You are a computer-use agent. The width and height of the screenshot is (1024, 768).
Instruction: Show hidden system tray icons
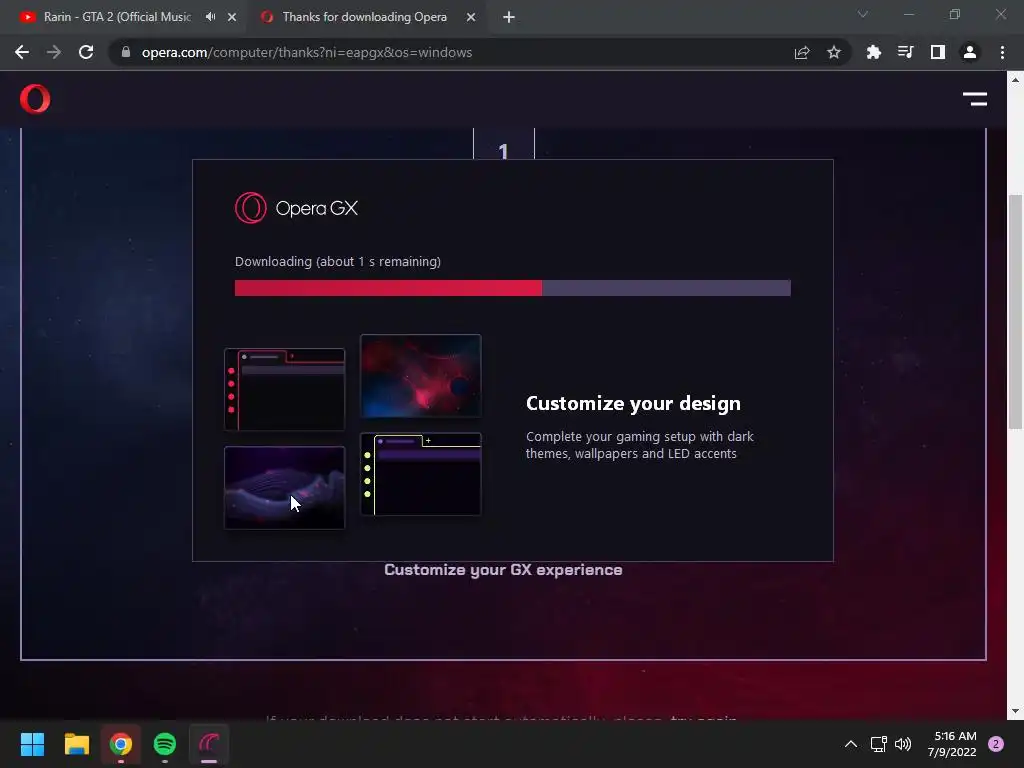pos(850,744)
